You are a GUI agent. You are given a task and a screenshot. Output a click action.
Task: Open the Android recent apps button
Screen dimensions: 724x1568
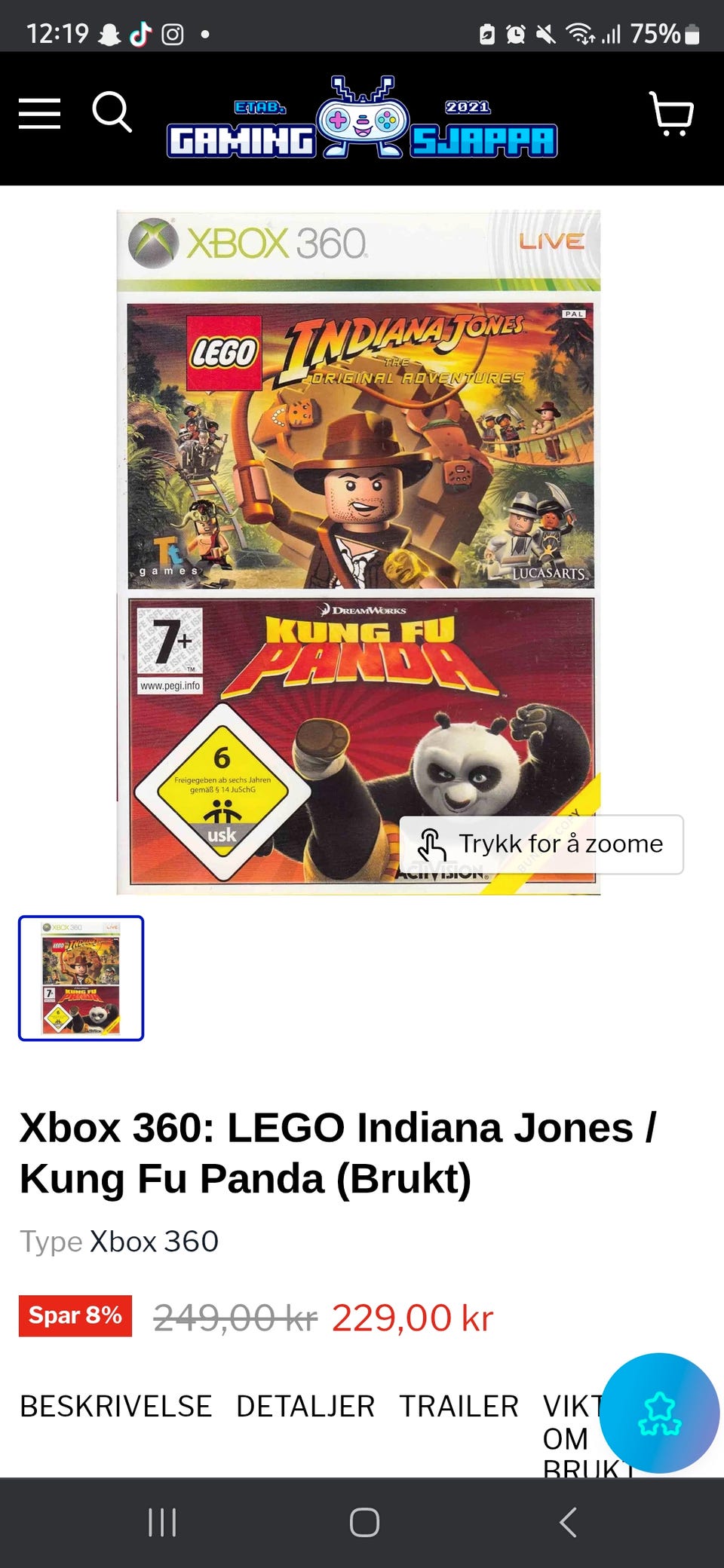(162, 1522)
